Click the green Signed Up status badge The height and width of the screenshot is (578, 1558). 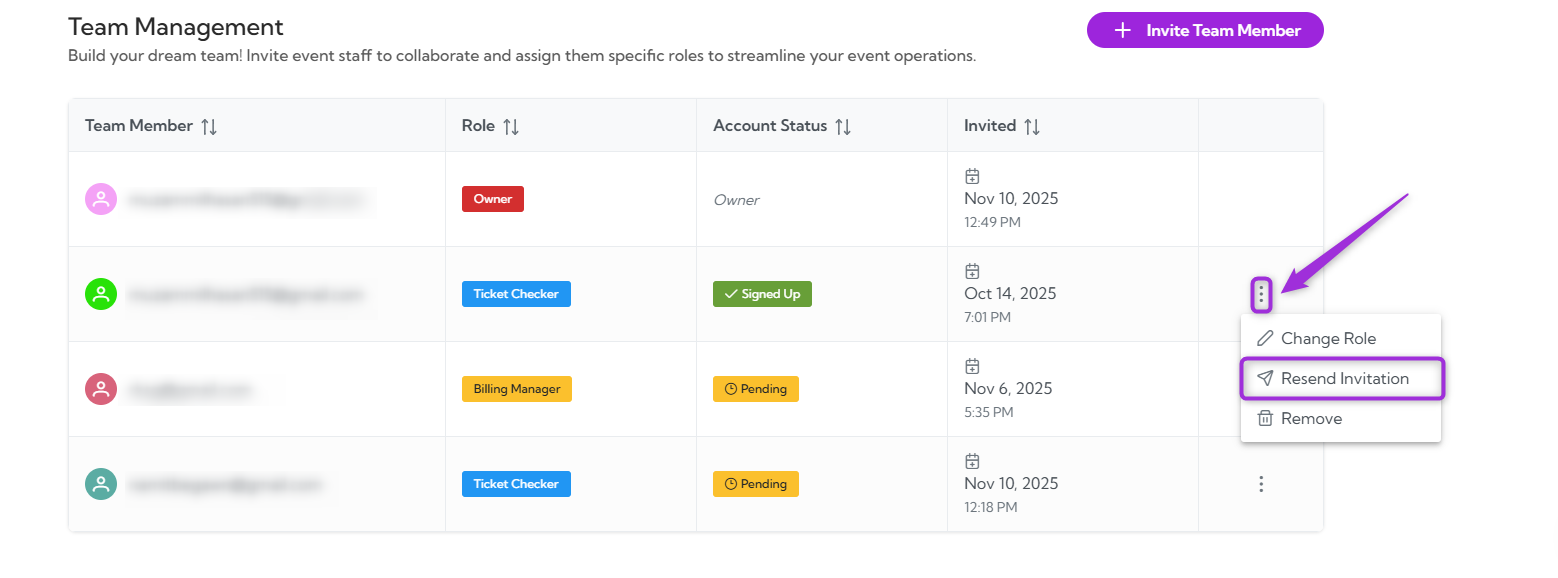[x=762, y=294]
